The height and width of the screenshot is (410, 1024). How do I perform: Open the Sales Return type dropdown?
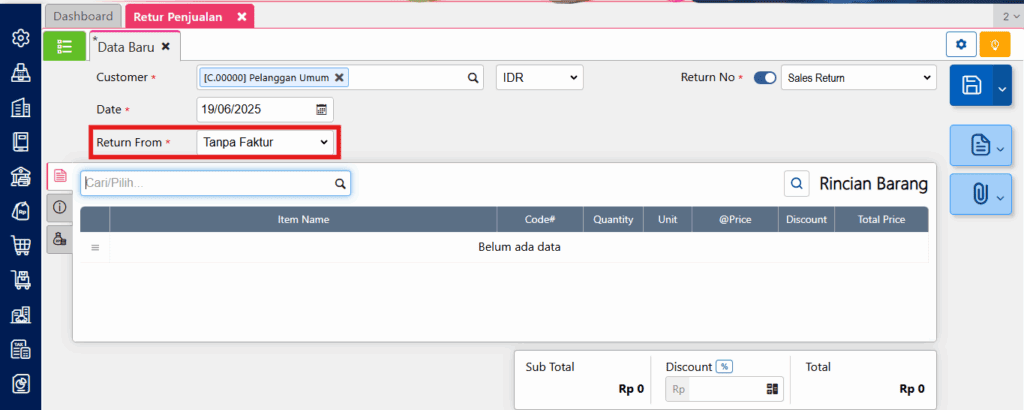click(858, 77)
